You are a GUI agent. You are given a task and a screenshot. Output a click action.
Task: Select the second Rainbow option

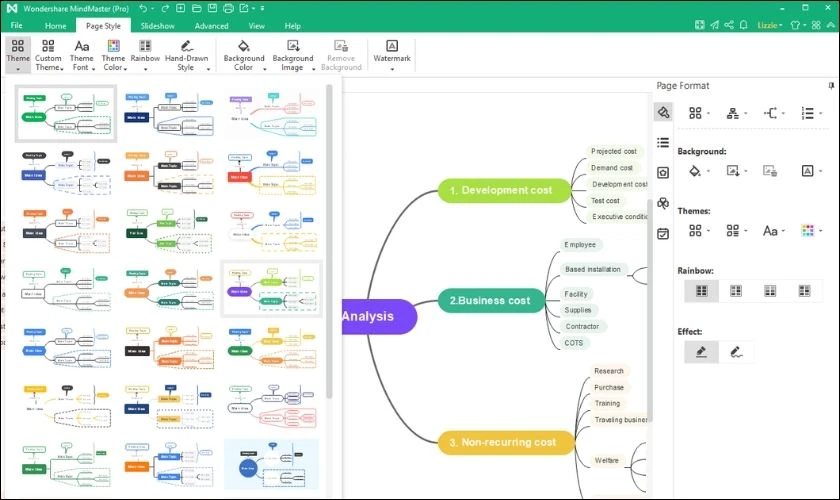tap(736, 290)
